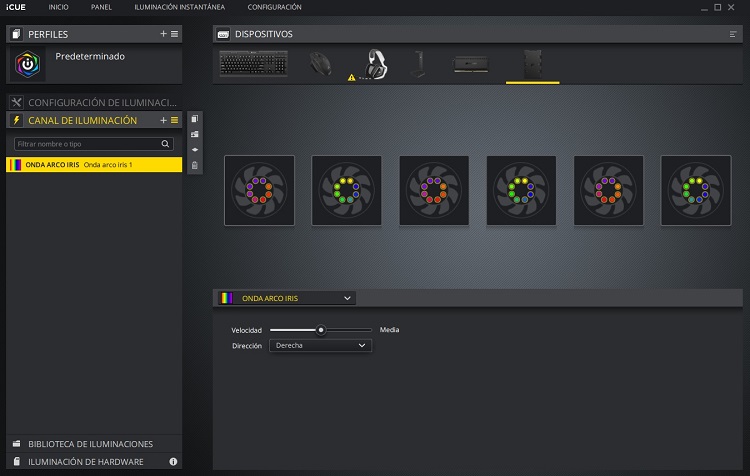Click the Filtrar nombre o tipo search field

(x=93, y=144)
